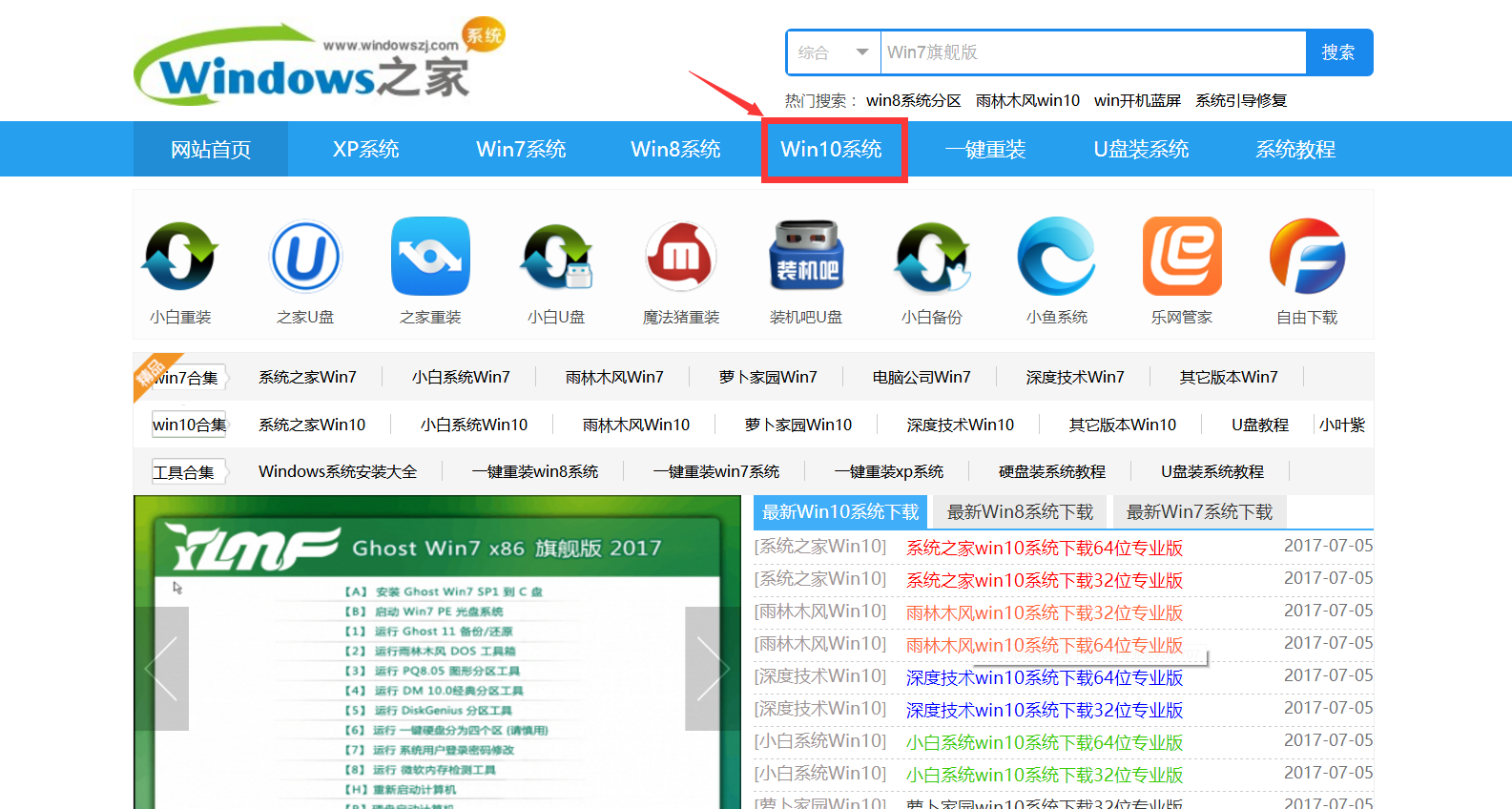Show next slide with right carousel arrow
Image resolution: width=1512 pixels, height=809 pixels.
tap(713, 668)
